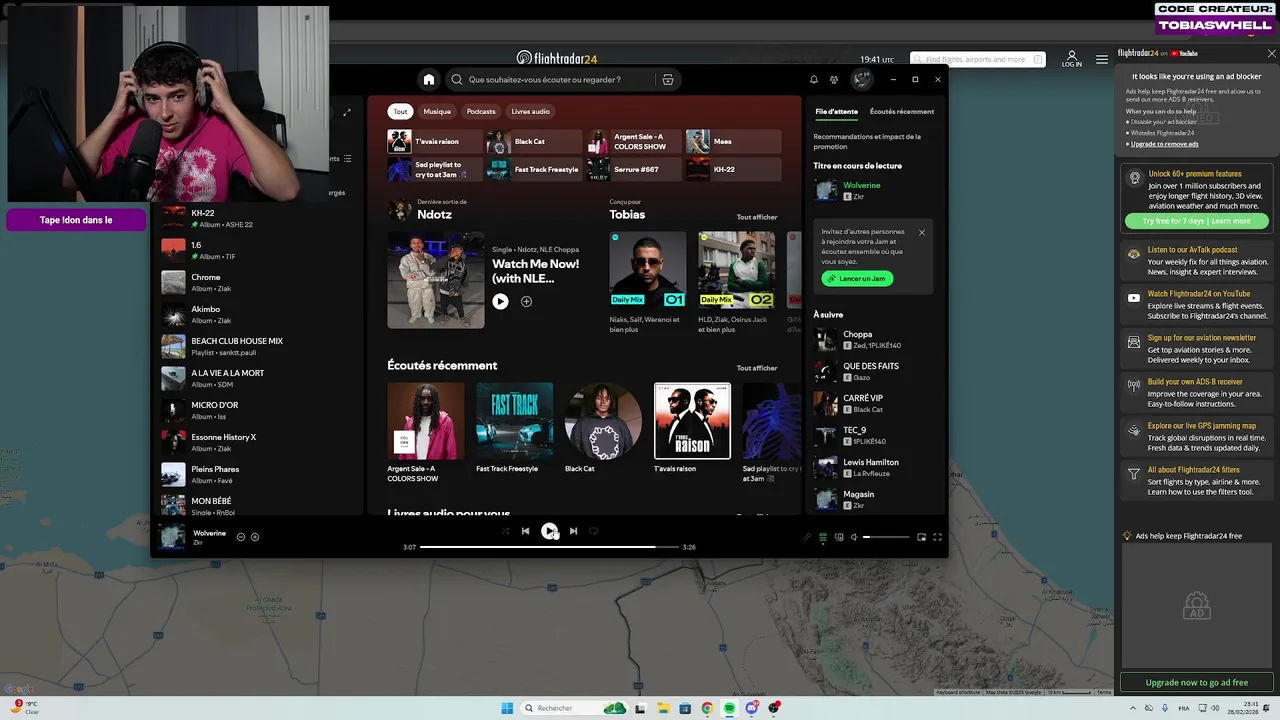This screenshot has height=720, width=1280.
Task: Play Watch Me Now single button
Action: 500,301
